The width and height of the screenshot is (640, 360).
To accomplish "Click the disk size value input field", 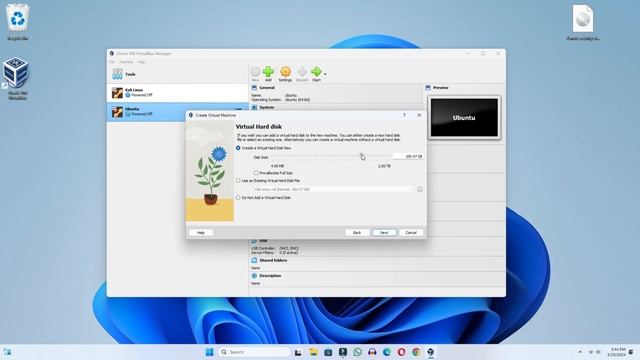I will 408,156.
